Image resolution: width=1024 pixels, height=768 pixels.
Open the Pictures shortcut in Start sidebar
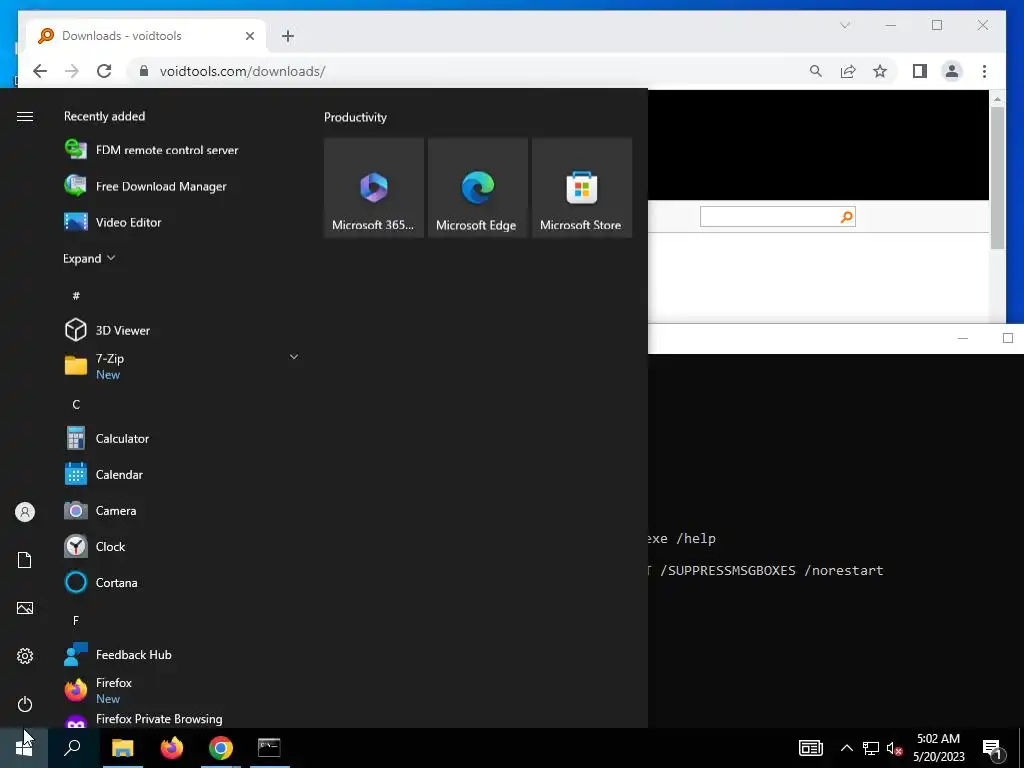coord(25,608)
